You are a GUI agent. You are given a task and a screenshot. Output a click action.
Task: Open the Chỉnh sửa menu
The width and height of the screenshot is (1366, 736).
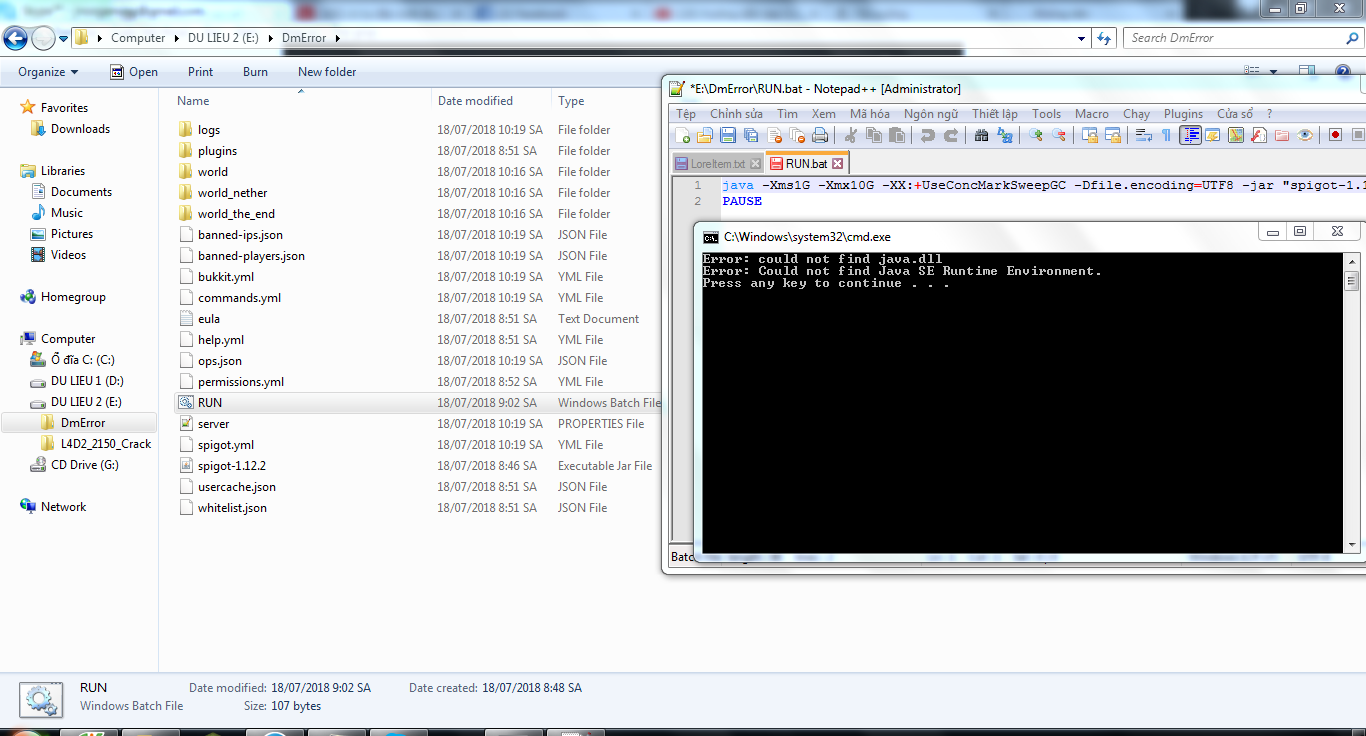coord(736,114)
